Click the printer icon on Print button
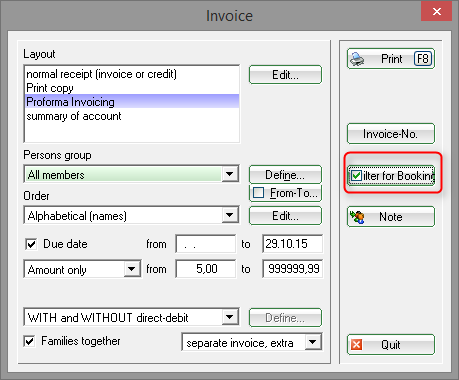Viewport: 459px width, 380px height. pyautogui.click(x=357, y=59)
